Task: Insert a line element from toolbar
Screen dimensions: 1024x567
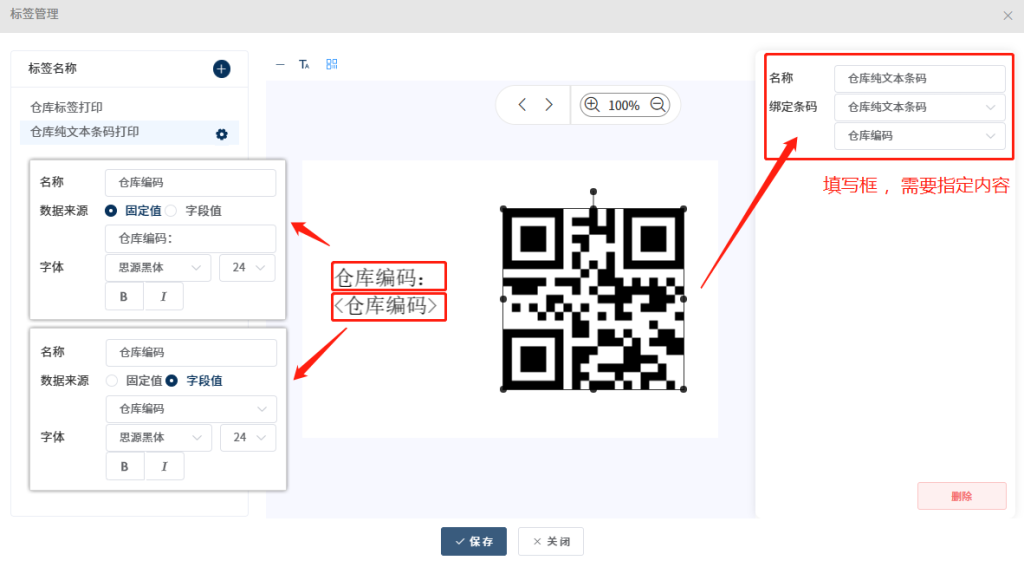Action: (280, 64)
